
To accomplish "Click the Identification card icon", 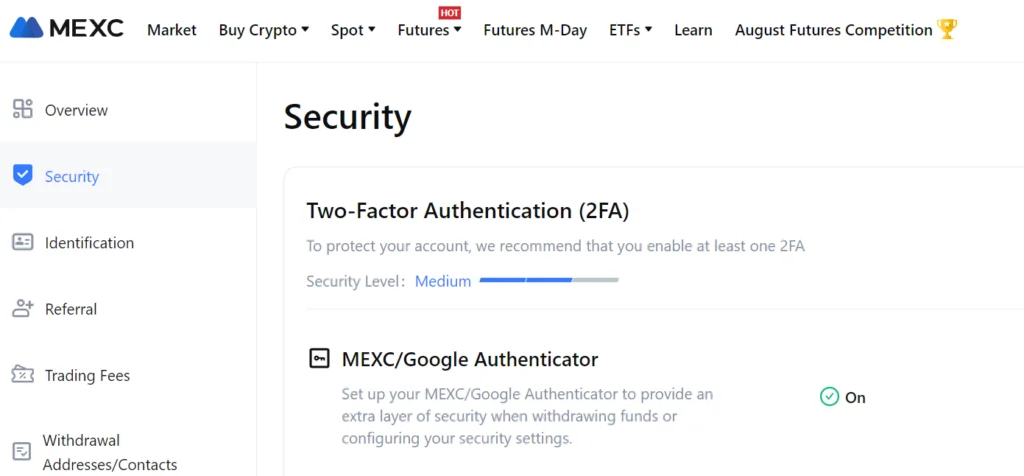I will (23, 242).
